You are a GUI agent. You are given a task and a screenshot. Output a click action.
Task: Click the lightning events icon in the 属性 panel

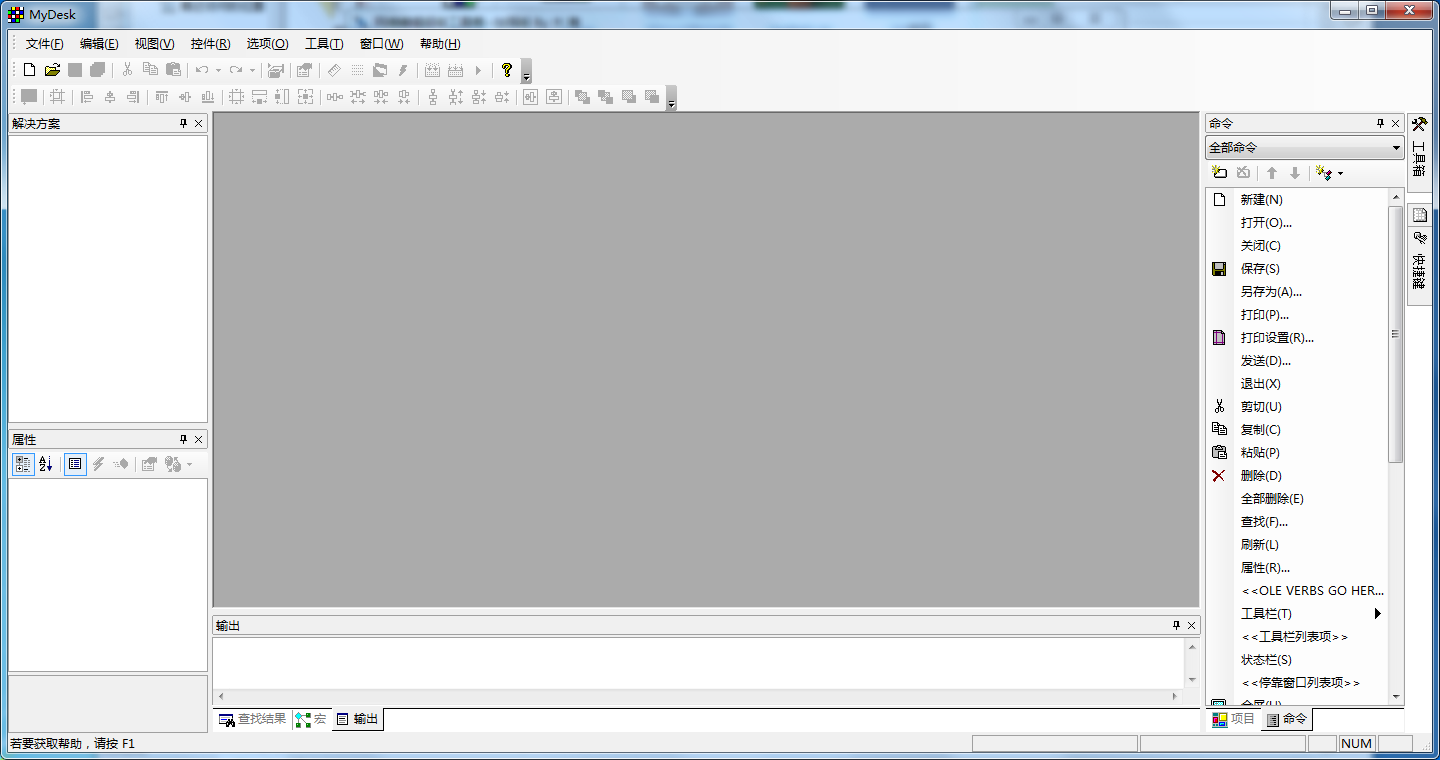click(98, 464)
